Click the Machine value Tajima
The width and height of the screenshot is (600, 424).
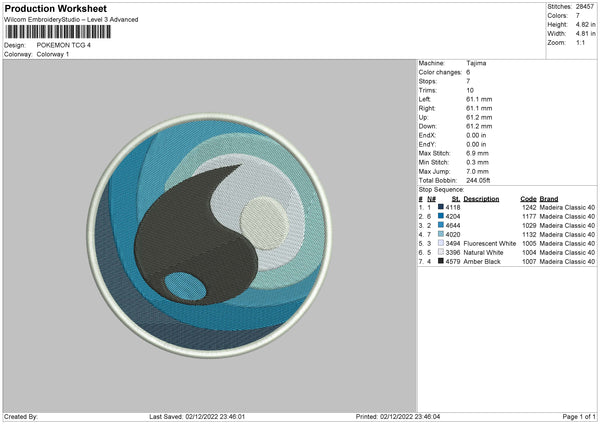click(x=476, y=63)
